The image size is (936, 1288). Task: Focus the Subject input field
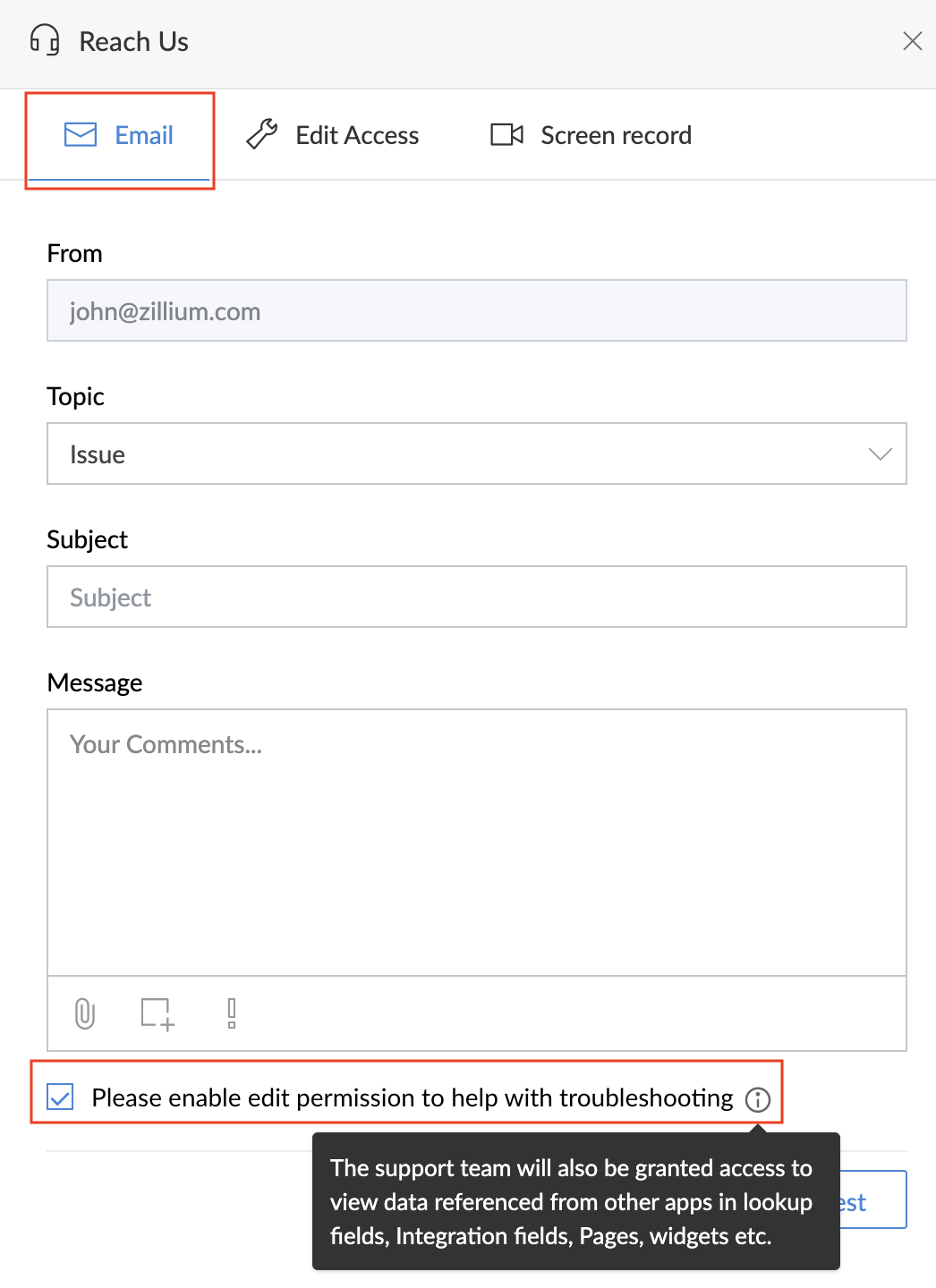click(477, 597)
